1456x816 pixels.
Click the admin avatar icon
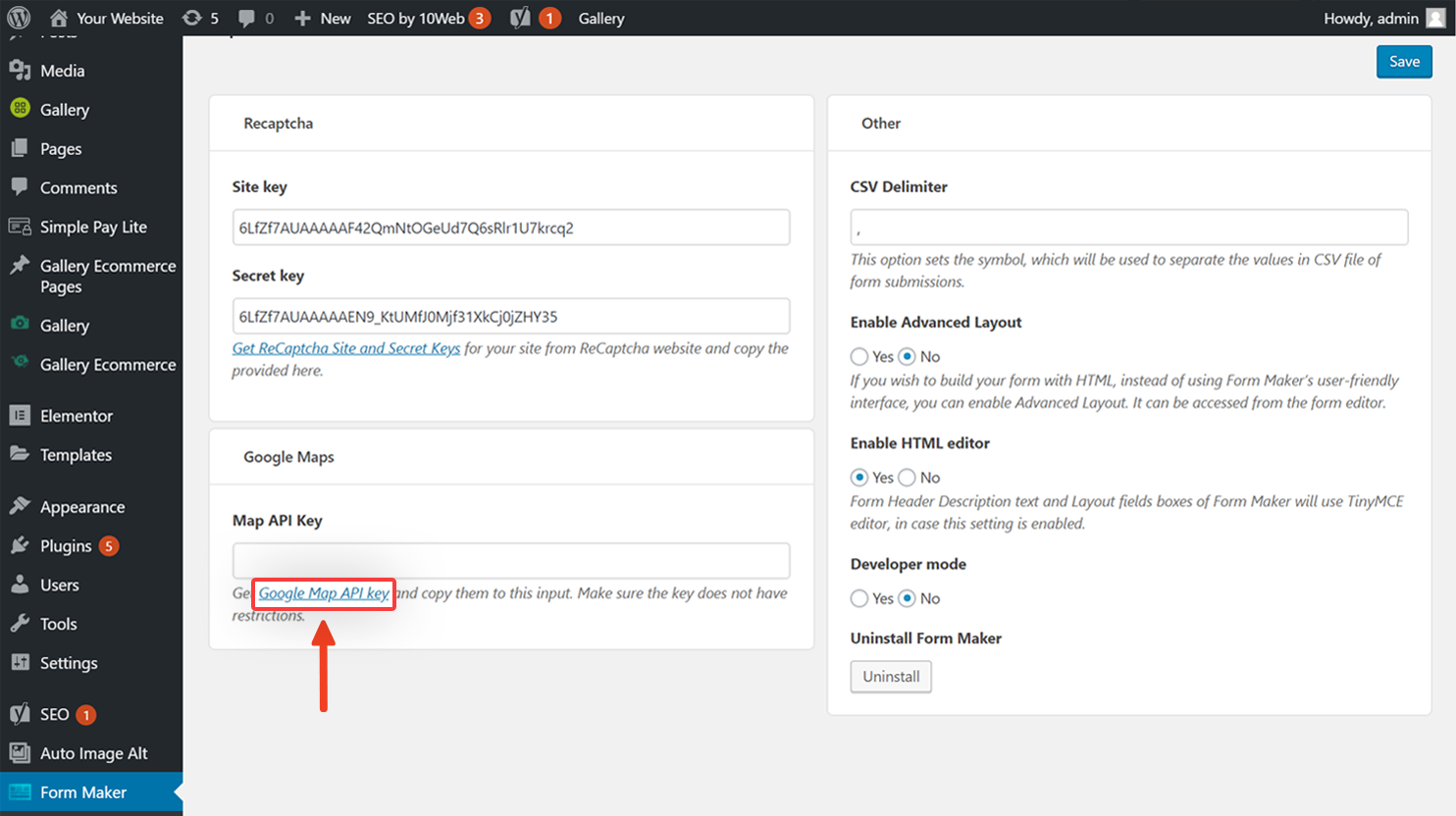point(1435,18)
